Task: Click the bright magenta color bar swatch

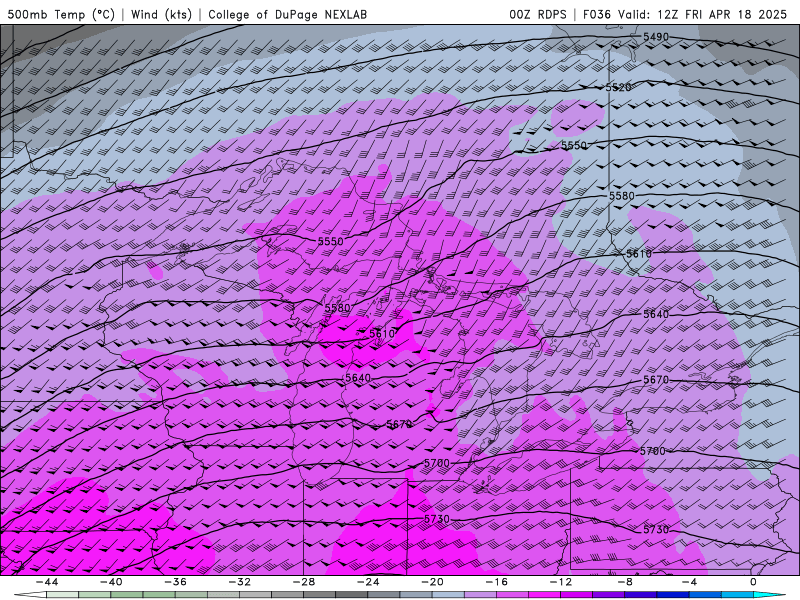Action: click(544, 595)
